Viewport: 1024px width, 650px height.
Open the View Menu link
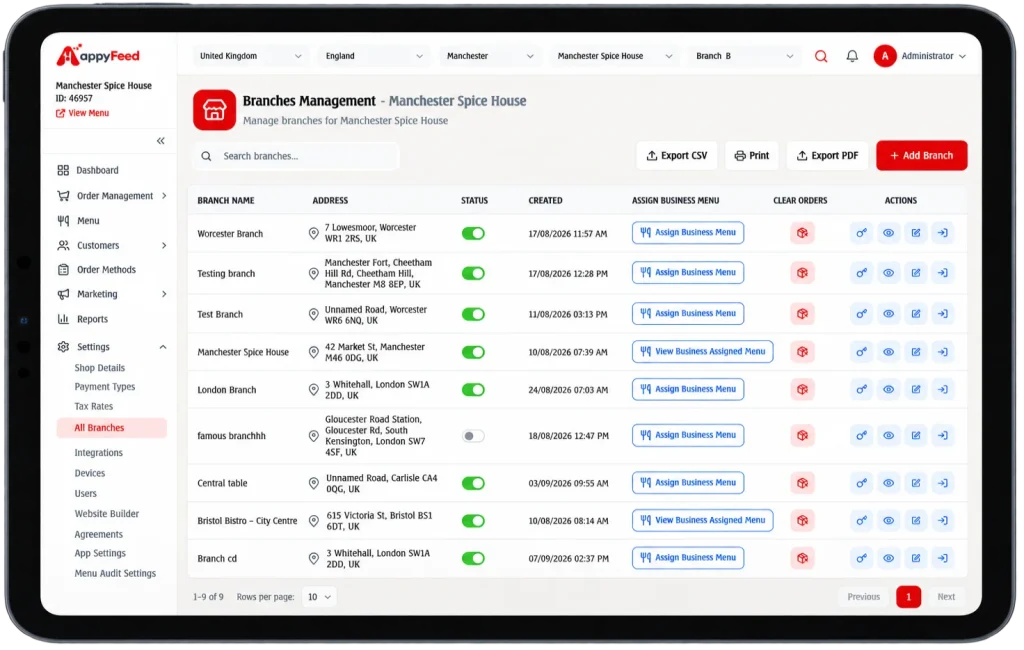click(83, 113)
